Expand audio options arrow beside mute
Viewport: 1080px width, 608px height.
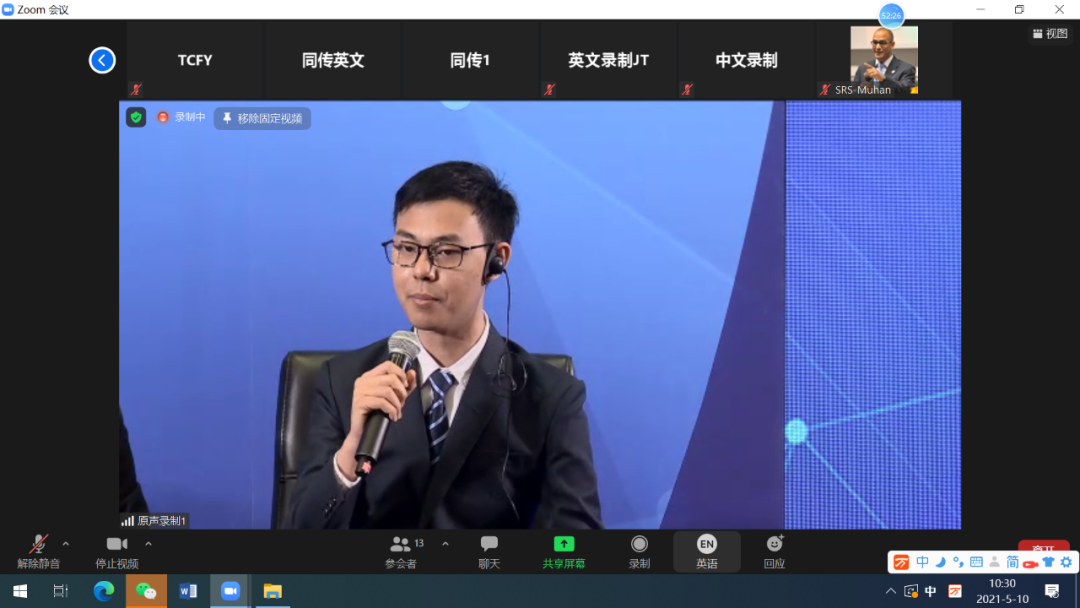pyautogui.click(x=66, y=544)
